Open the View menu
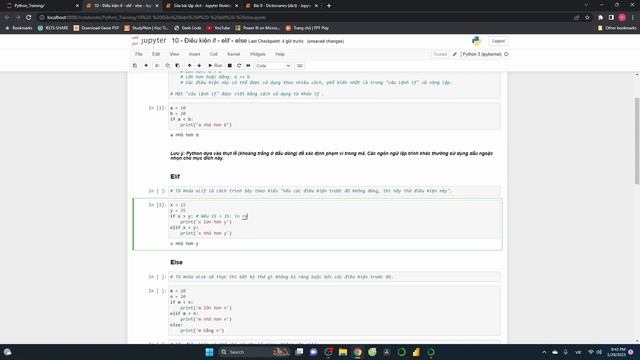 pos(174,54)
